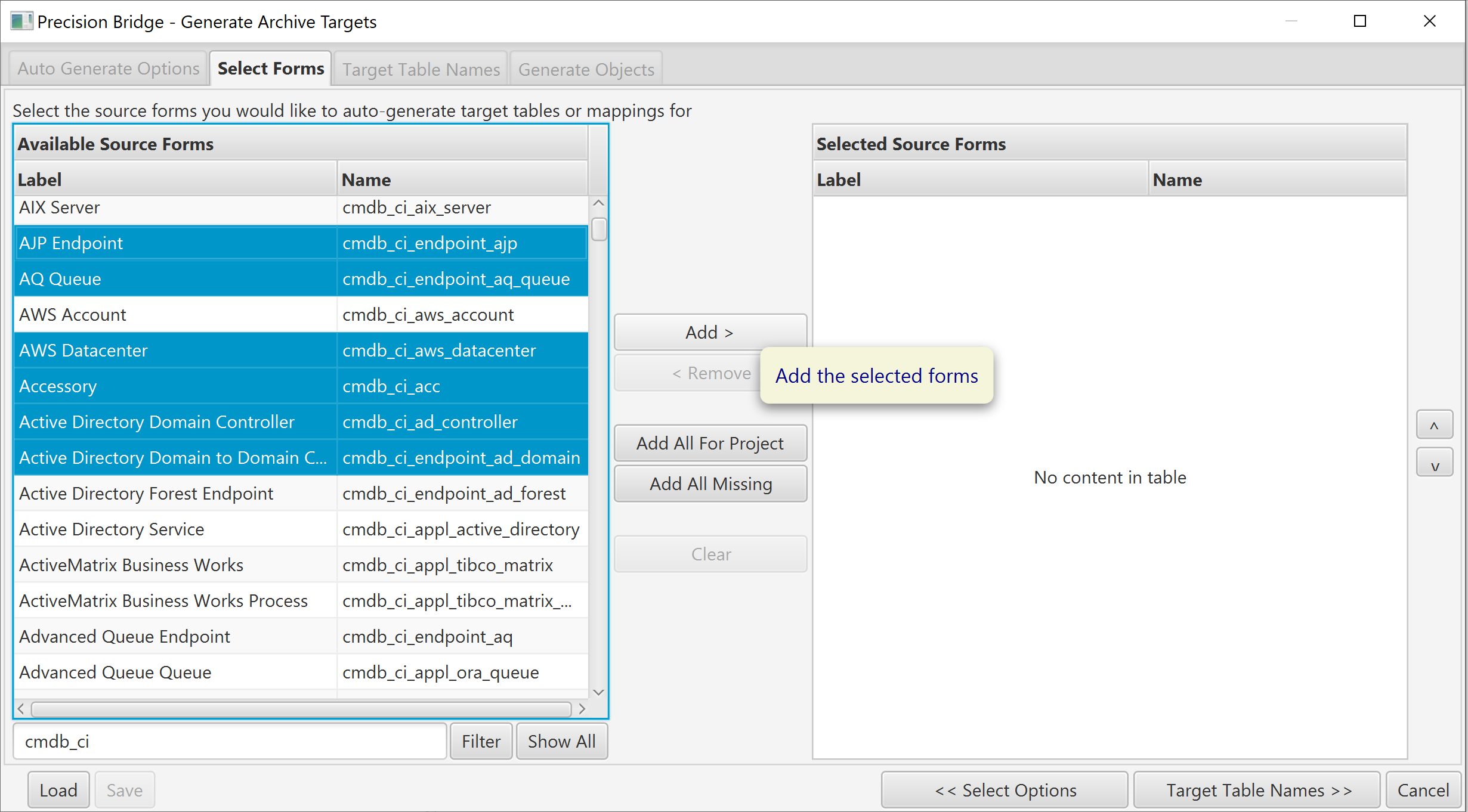Select Active Directory Domain to Domain C... row

tap(301, 457)
